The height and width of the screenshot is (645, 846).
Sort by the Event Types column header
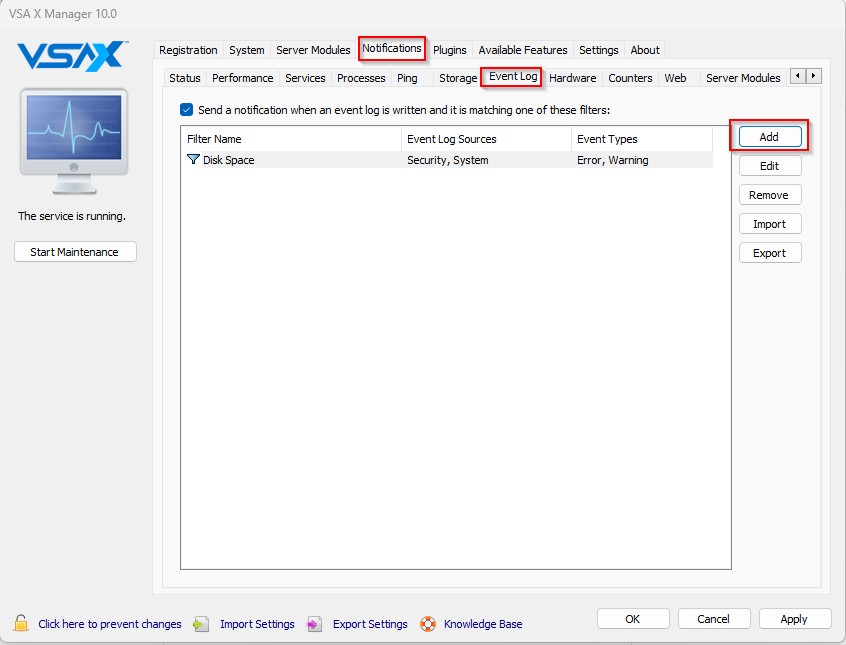click(x=642, y=139)
